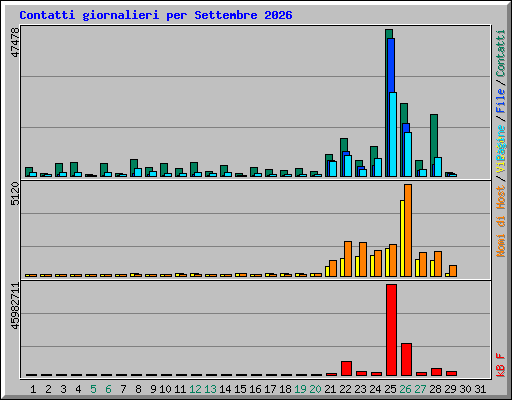Click the green weekend day label 26

[x=405, y=389]
